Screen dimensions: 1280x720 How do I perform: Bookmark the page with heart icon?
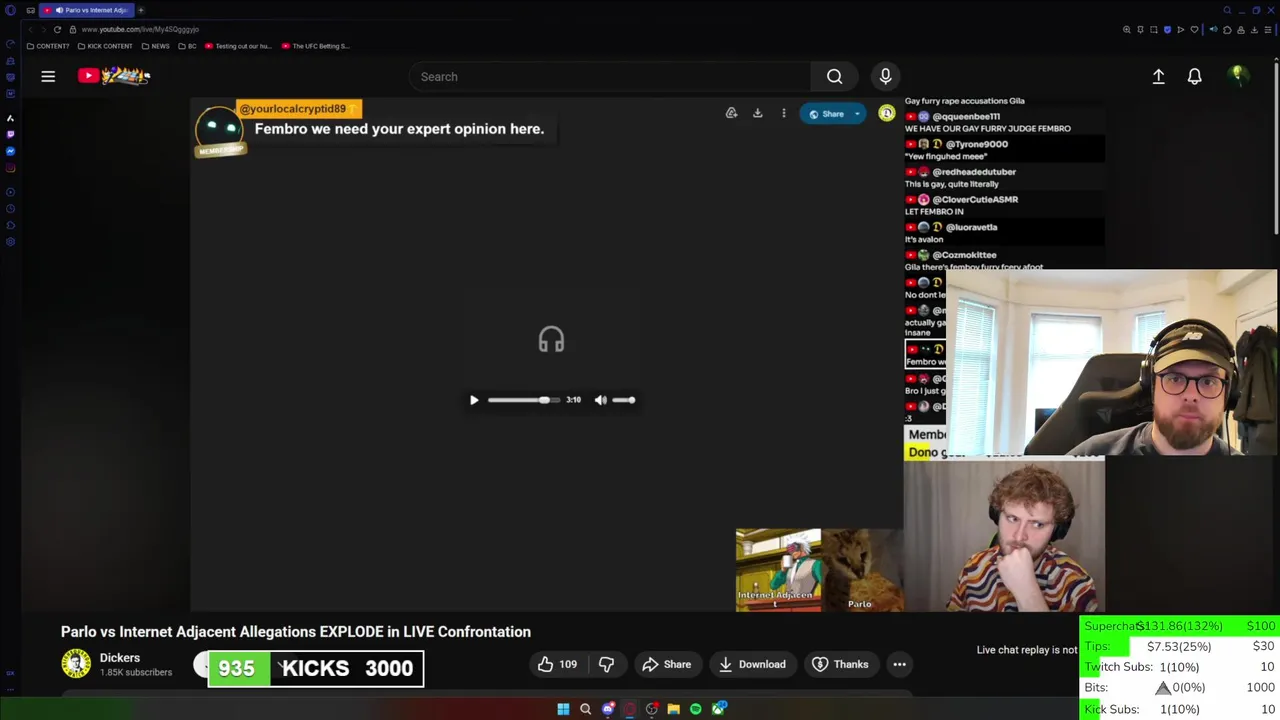click(x=1194, y=29)
